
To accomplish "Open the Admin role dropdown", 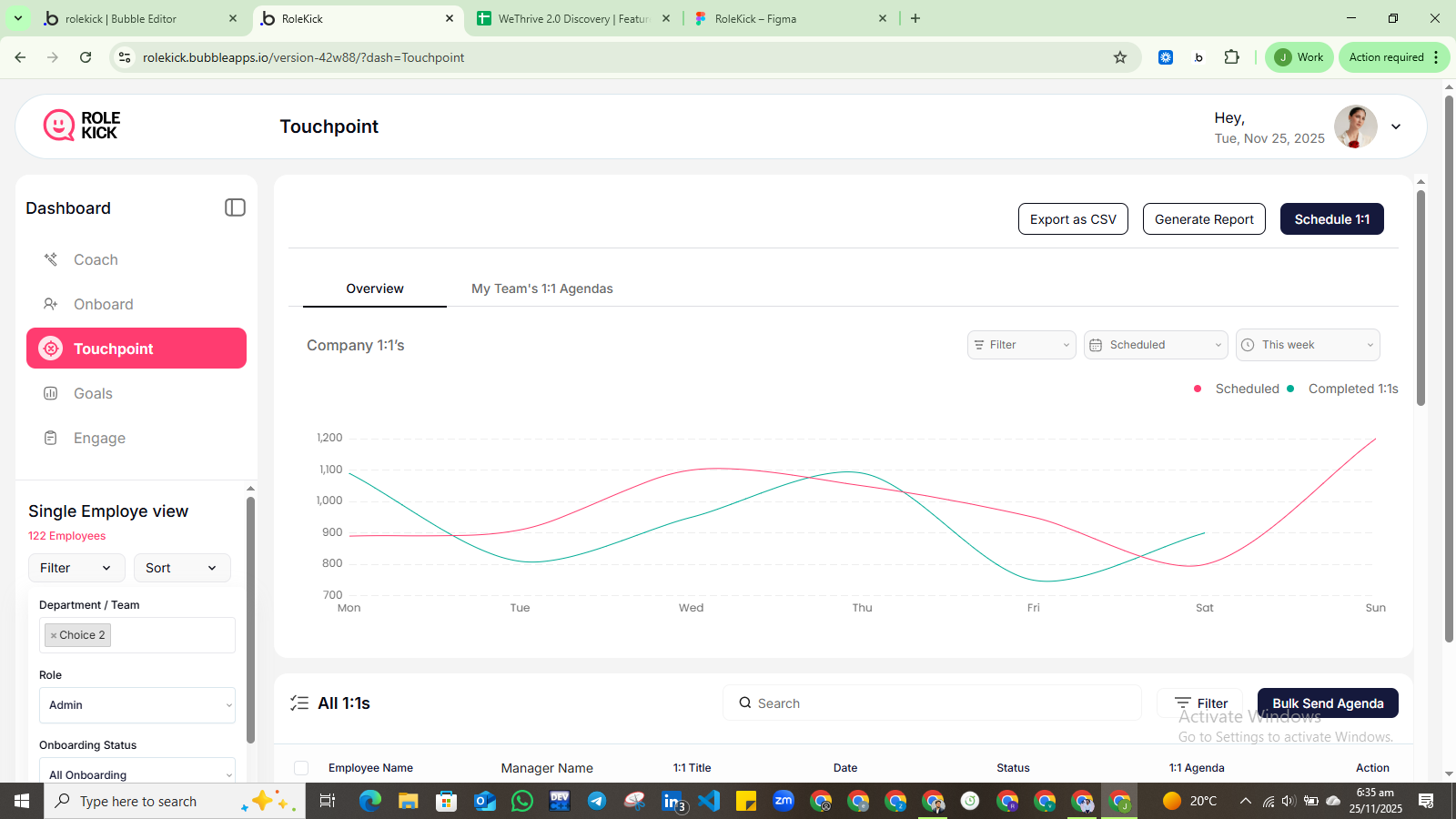I will [x=137, y=705].
